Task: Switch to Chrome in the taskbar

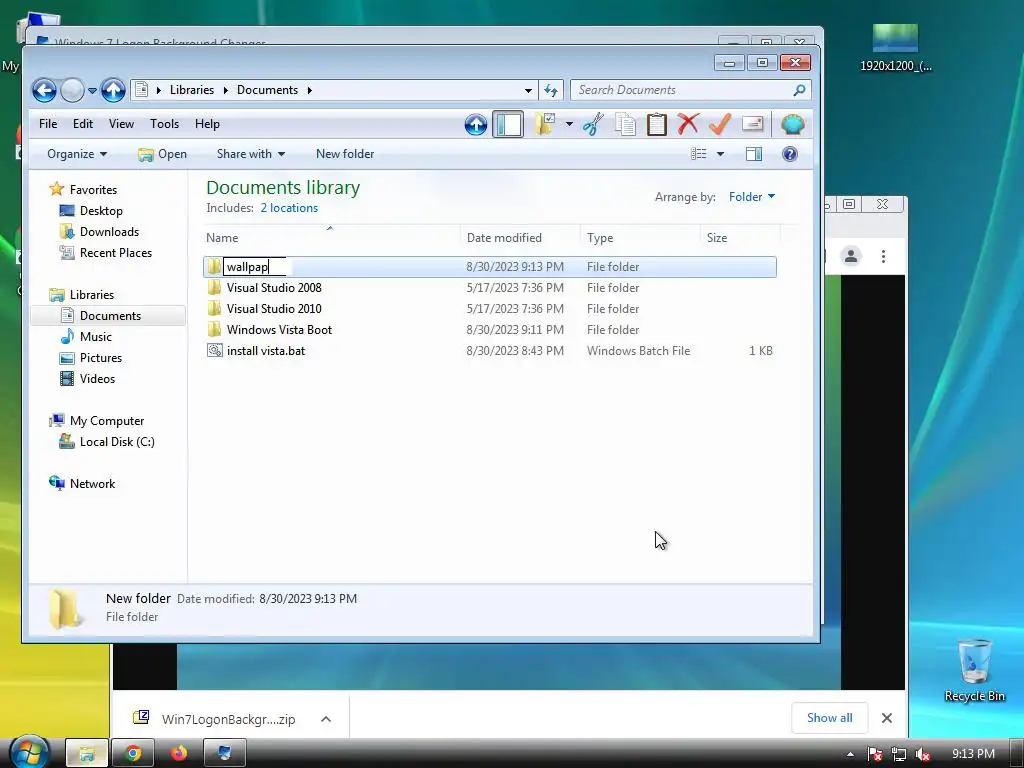Action: click(x=133, y=754)
